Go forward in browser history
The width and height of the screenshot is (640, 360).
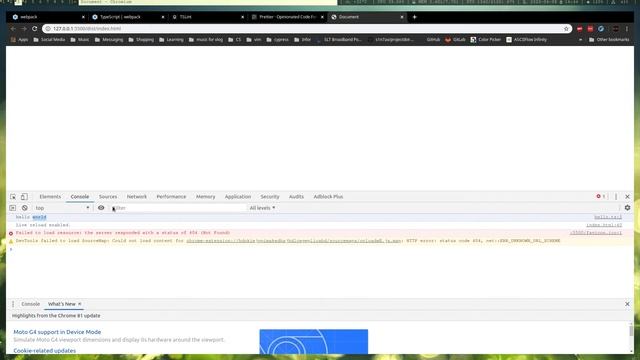click(x=24, y=29)
